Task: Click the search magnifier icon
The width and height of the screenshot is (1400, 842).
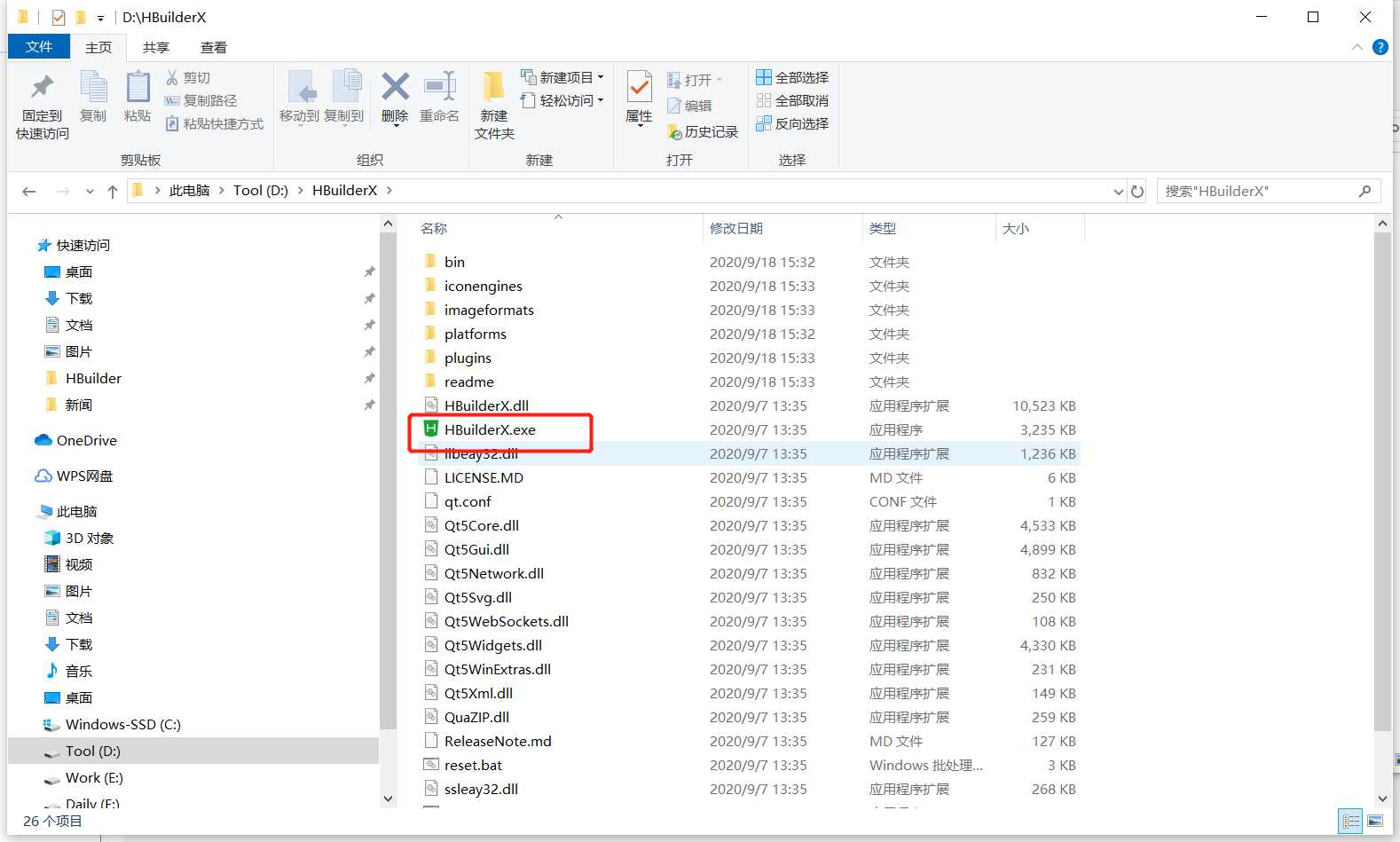Action: 1365,191
